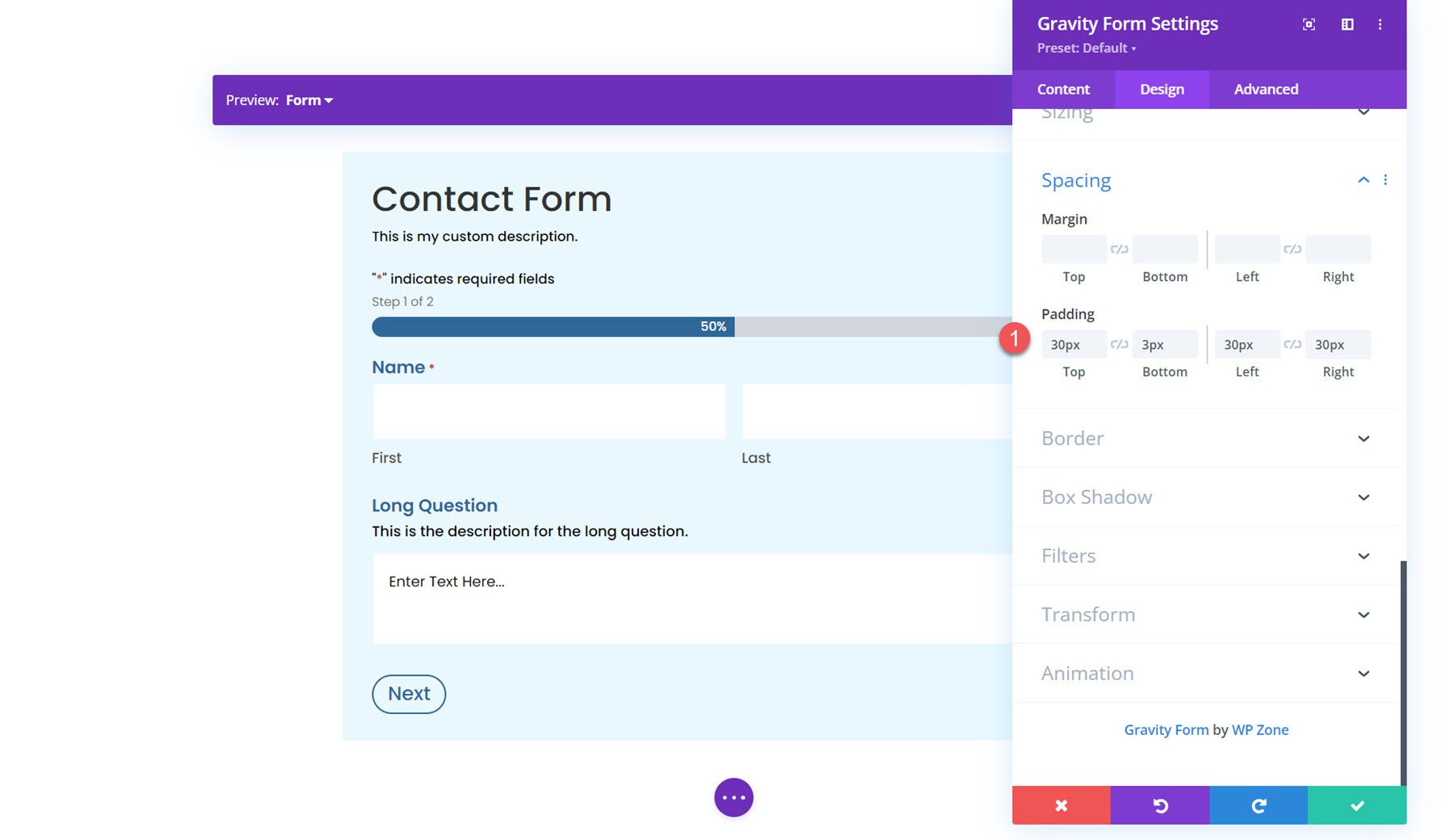Switch to the Content tab
Viewport: 1454px width, 840px height.
[1063, 89]
